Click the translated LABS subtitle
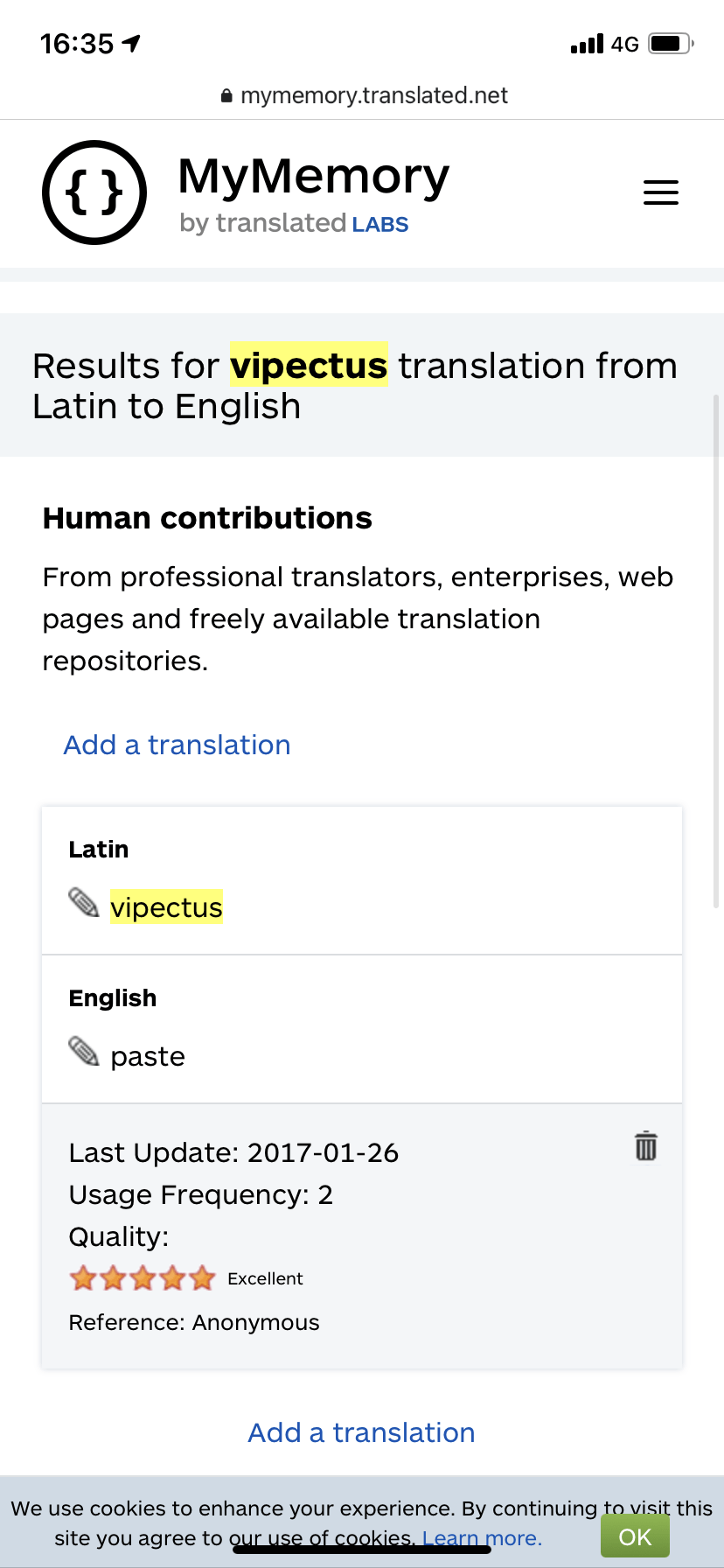Screen dimensions: 724x1568 [294, 224]
